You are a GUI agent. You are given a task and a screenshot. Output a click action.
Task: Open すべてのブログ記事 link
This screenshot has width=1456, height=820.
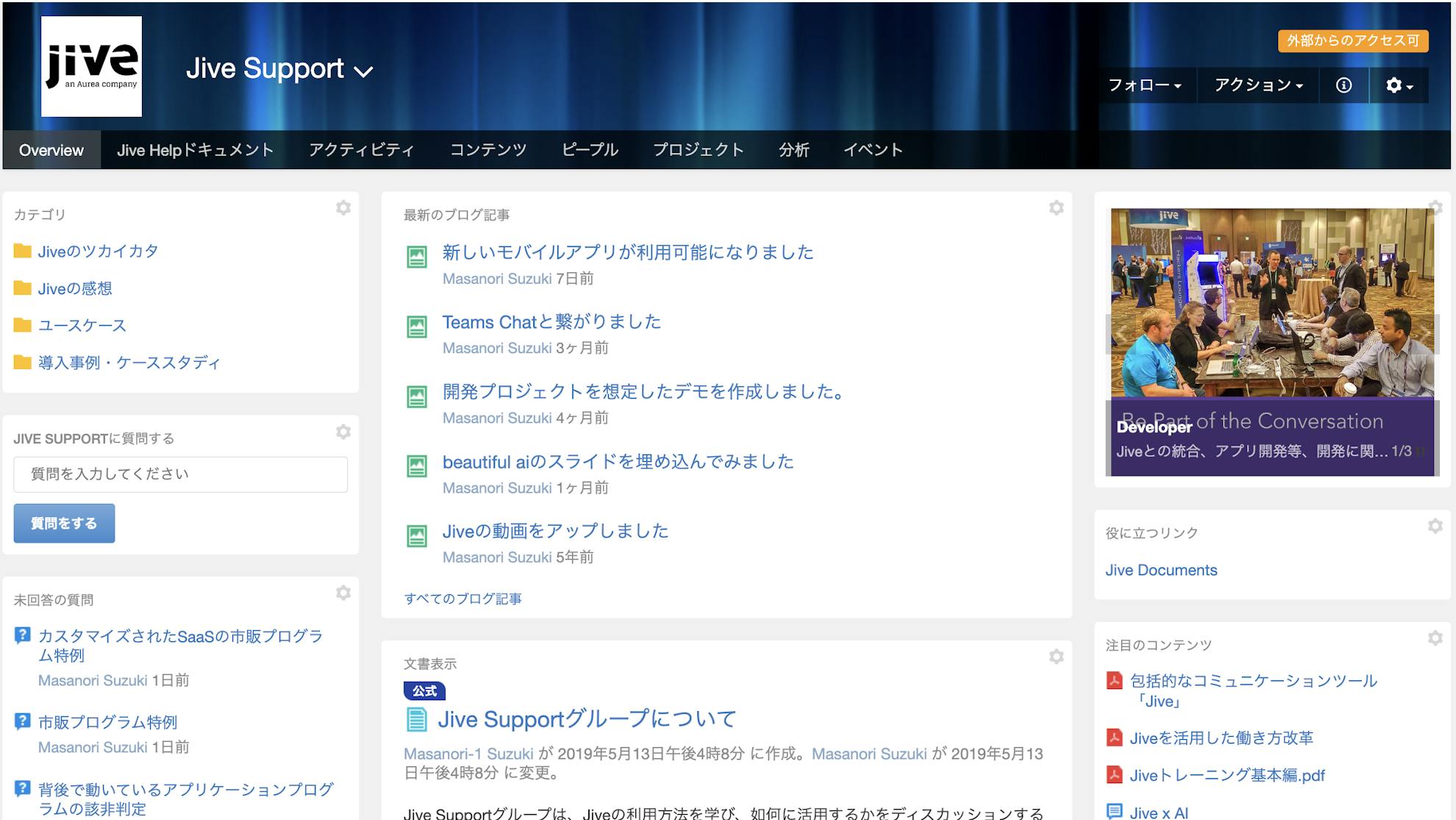point(463,599)
